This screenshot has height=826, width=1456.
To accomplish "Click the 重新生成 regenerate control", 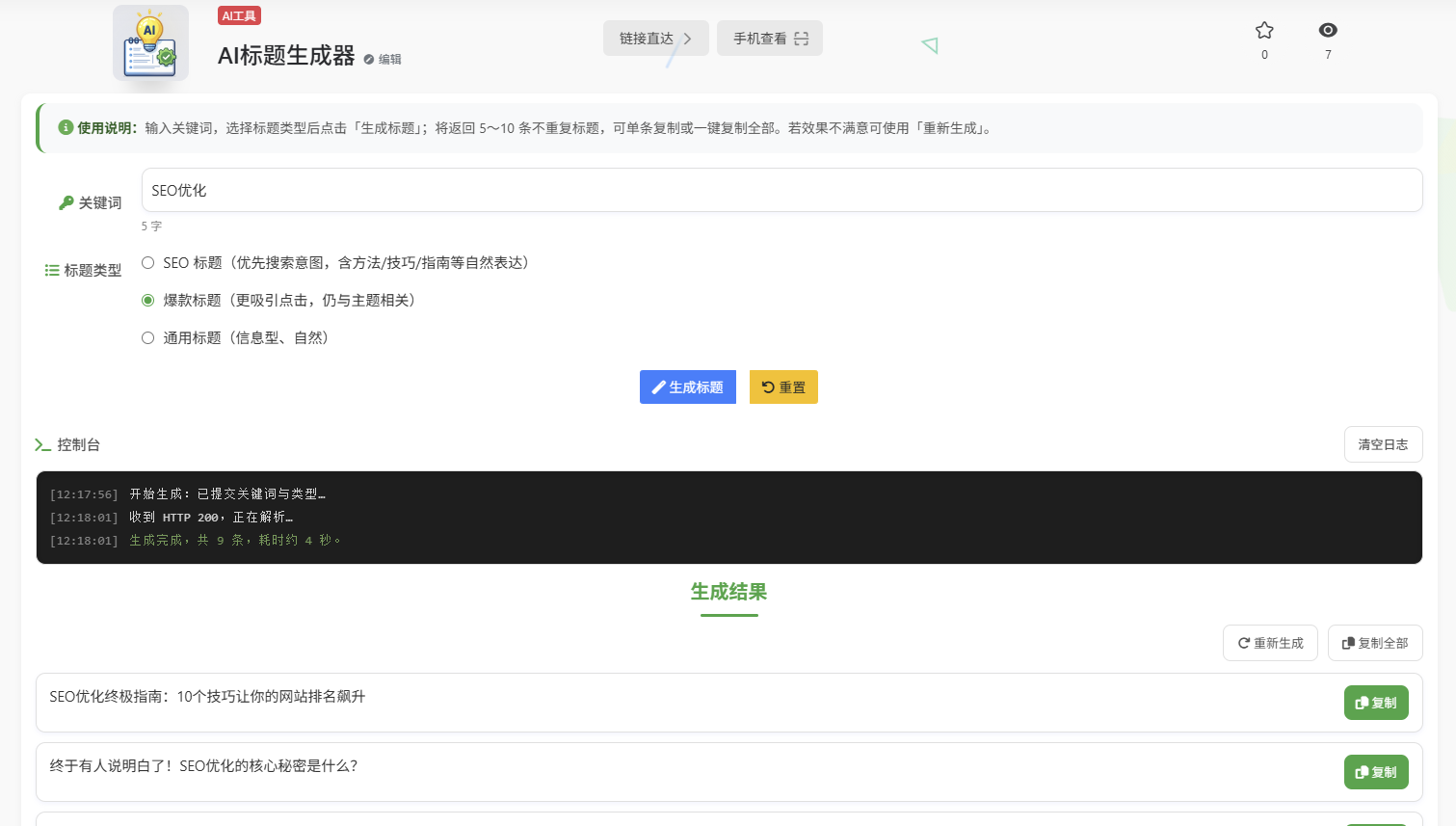I will (1270, 643).
